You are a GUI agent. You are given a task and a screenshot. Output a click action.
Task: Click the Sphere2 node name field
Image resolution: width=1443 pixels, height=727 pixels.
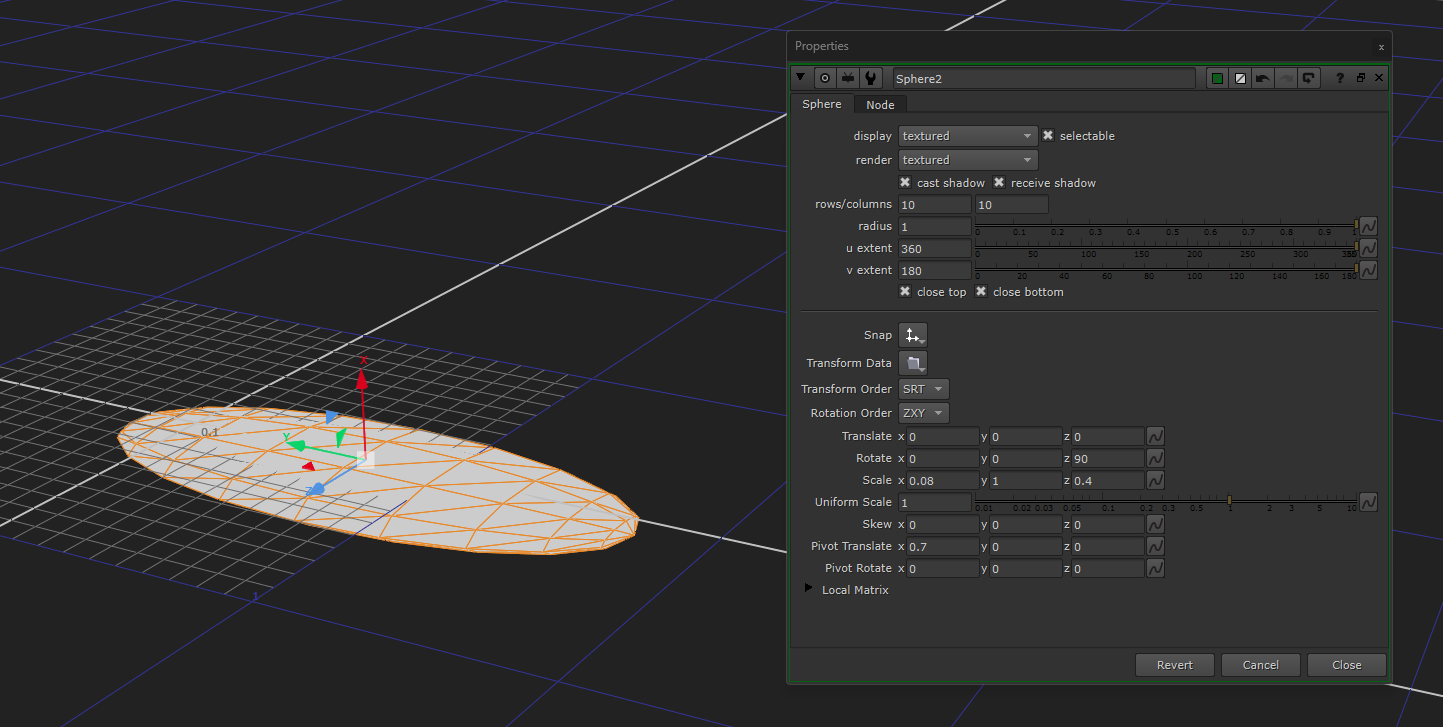1043,78
